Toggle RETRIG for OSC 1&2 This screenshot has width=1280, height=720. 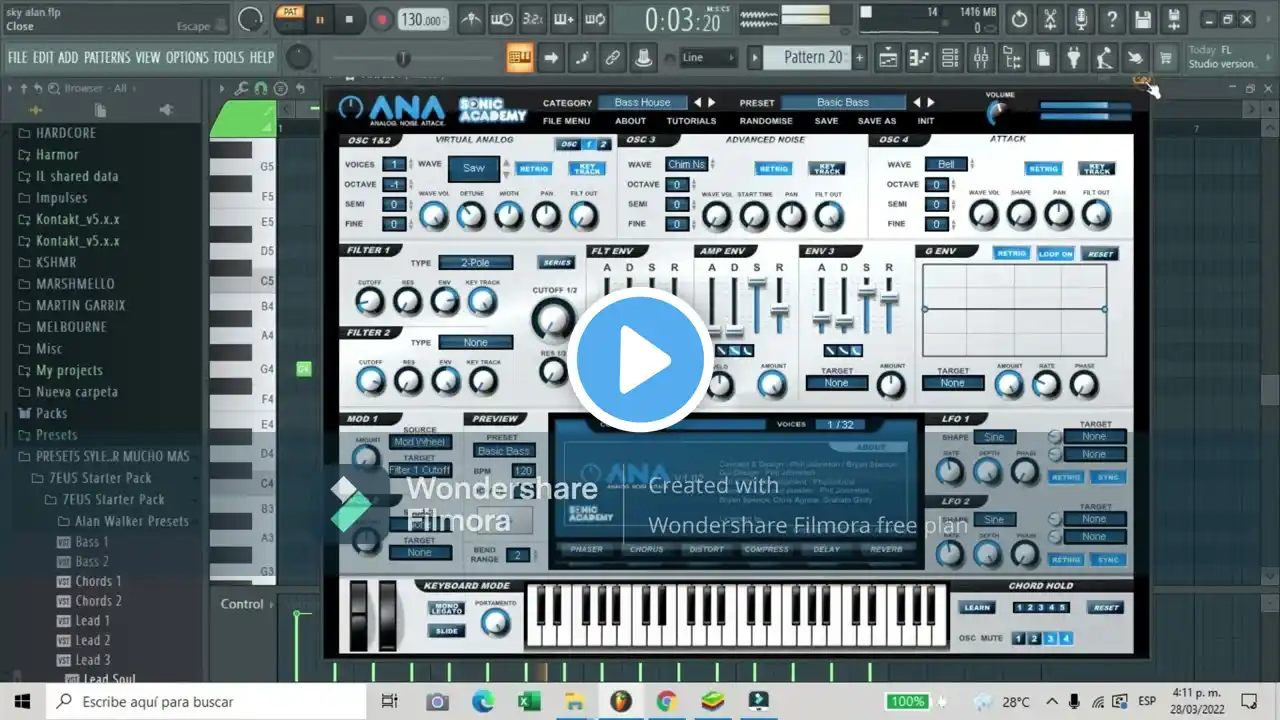[535, 169]
